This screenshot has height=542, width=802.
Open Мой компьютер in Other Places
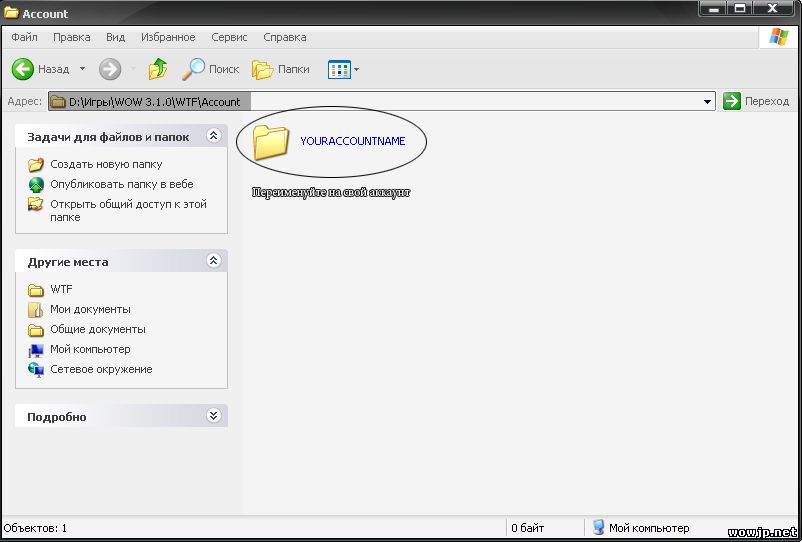tap(90, 349)
